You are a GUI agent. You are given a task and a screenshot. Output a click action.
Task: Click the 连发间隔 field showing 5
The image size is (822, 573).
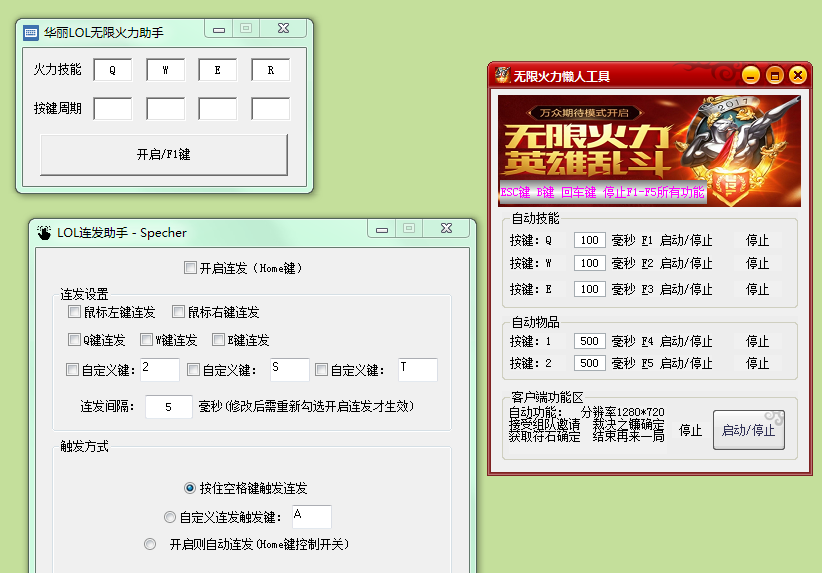pyautogui.click(x=169, y=407)
